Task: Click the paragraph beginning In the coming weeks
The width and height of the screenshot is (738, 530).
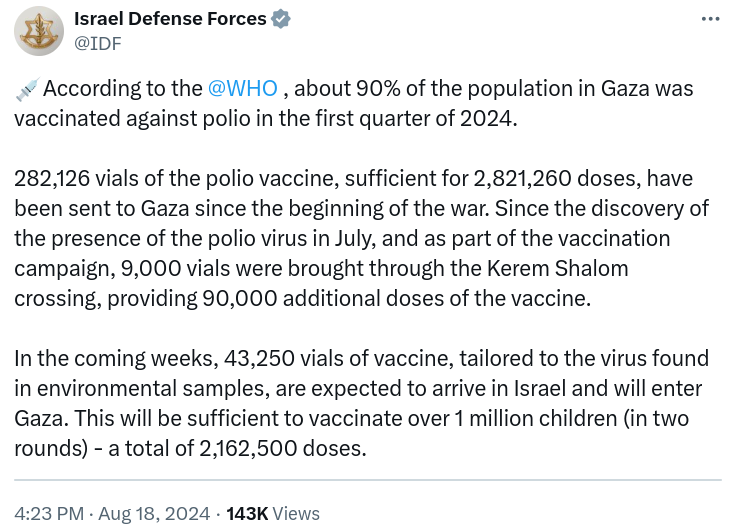Action: pos(361,403)
